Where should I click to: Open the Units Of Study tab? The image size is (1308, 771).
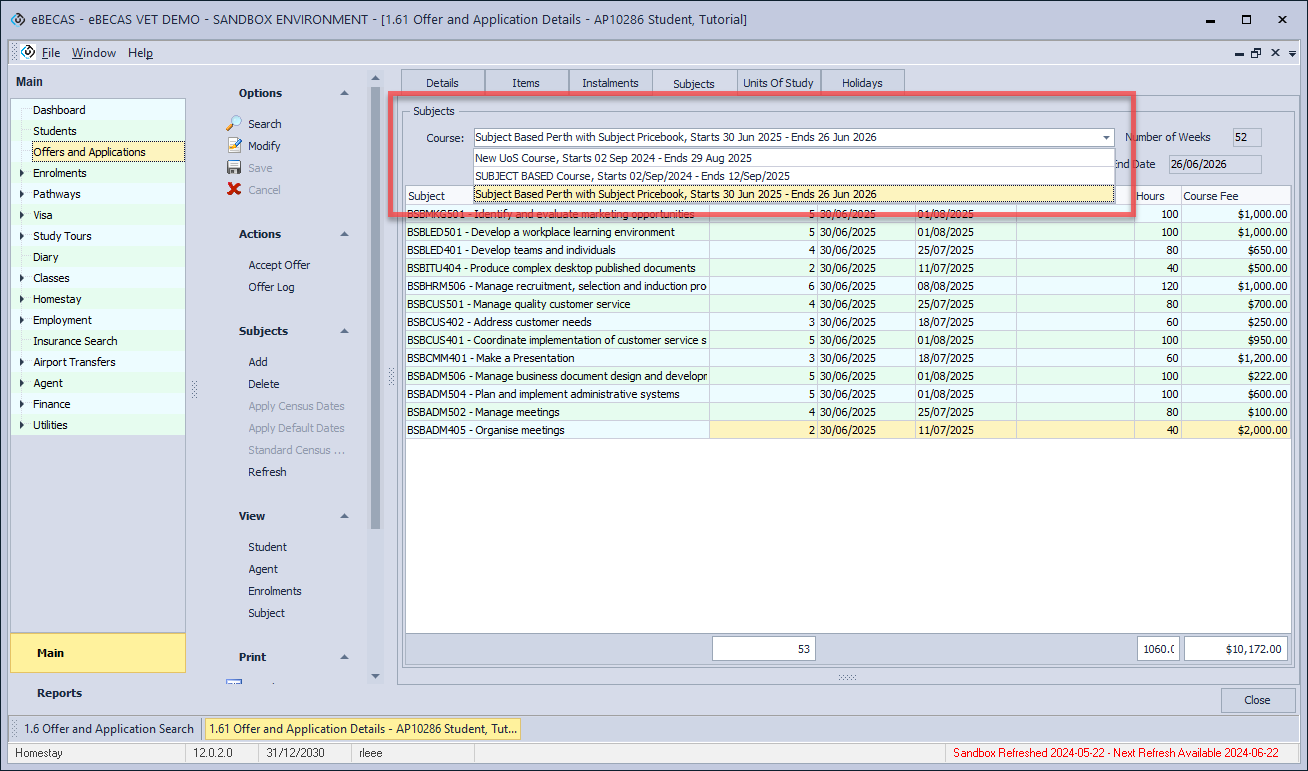[x=778, y=83]
